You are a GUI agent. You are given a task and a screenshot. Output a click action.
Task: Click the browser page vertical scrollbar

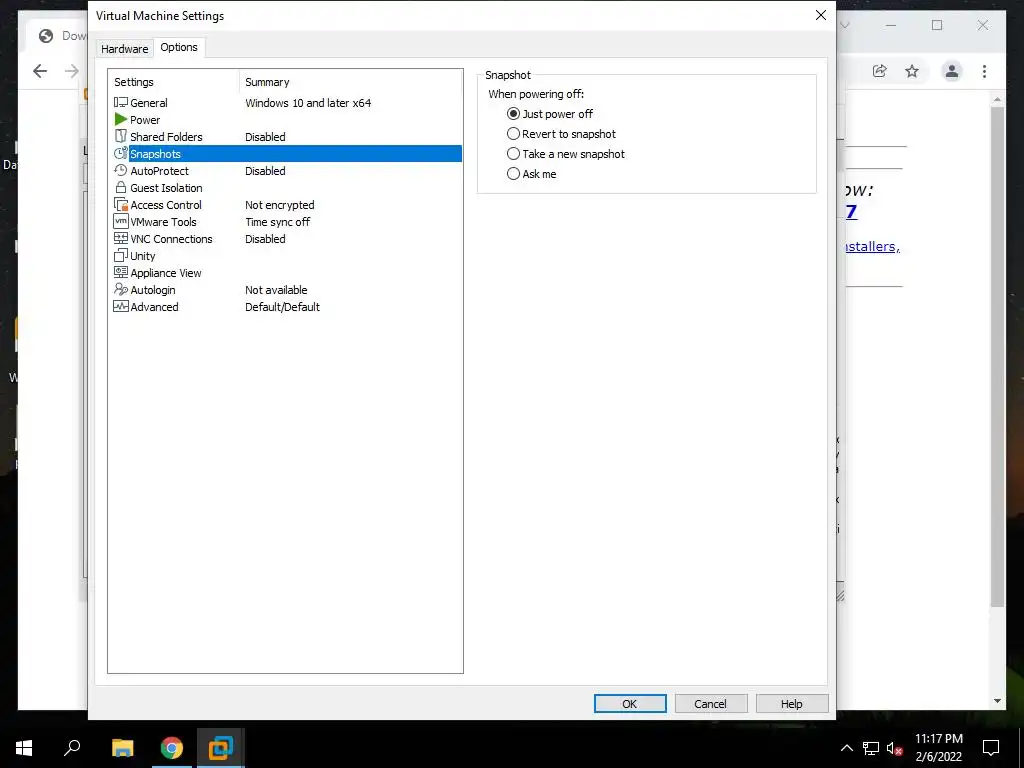(997, 356)
